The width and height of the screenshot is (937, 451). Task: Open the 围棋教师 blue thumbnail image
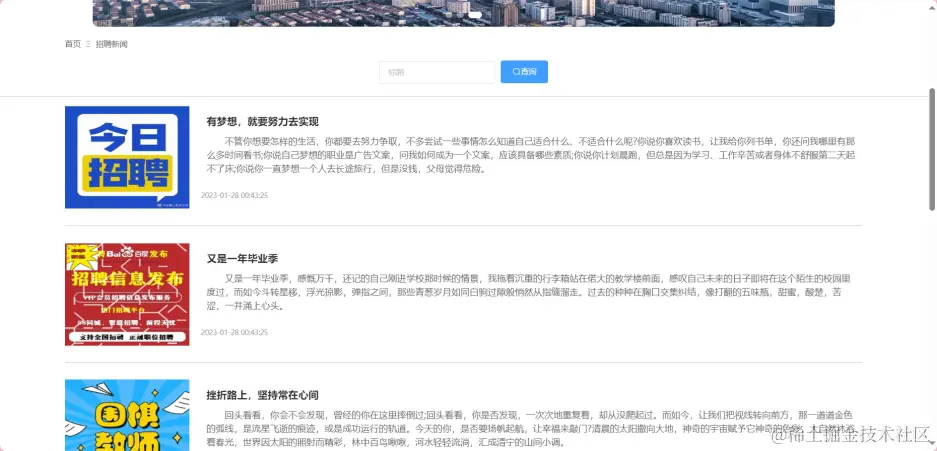tap(127, 415)
